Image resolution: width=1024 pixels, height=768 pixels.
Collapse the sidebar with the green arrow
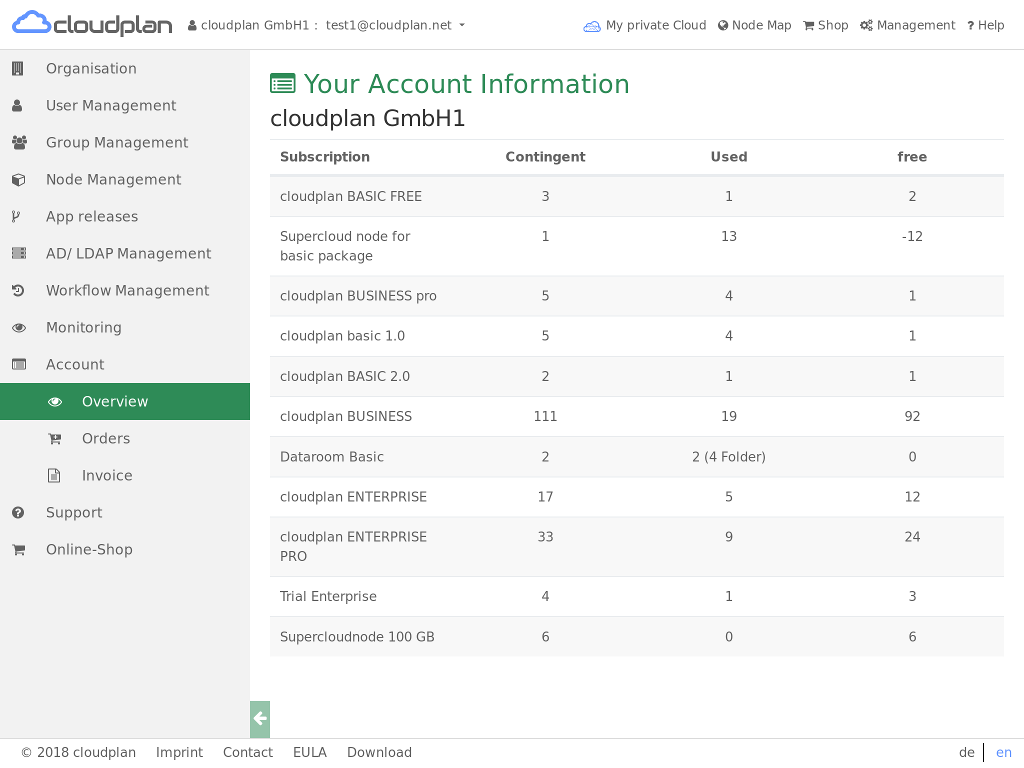[x=259, y=718]
